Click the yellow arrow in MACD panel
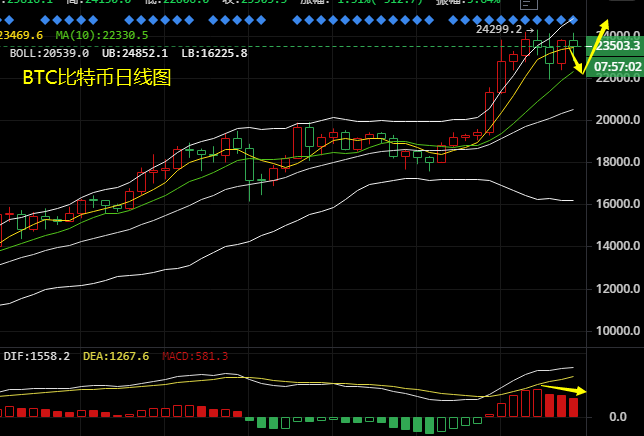The height and width of the screenshot is (436, 644). (565, 387)
